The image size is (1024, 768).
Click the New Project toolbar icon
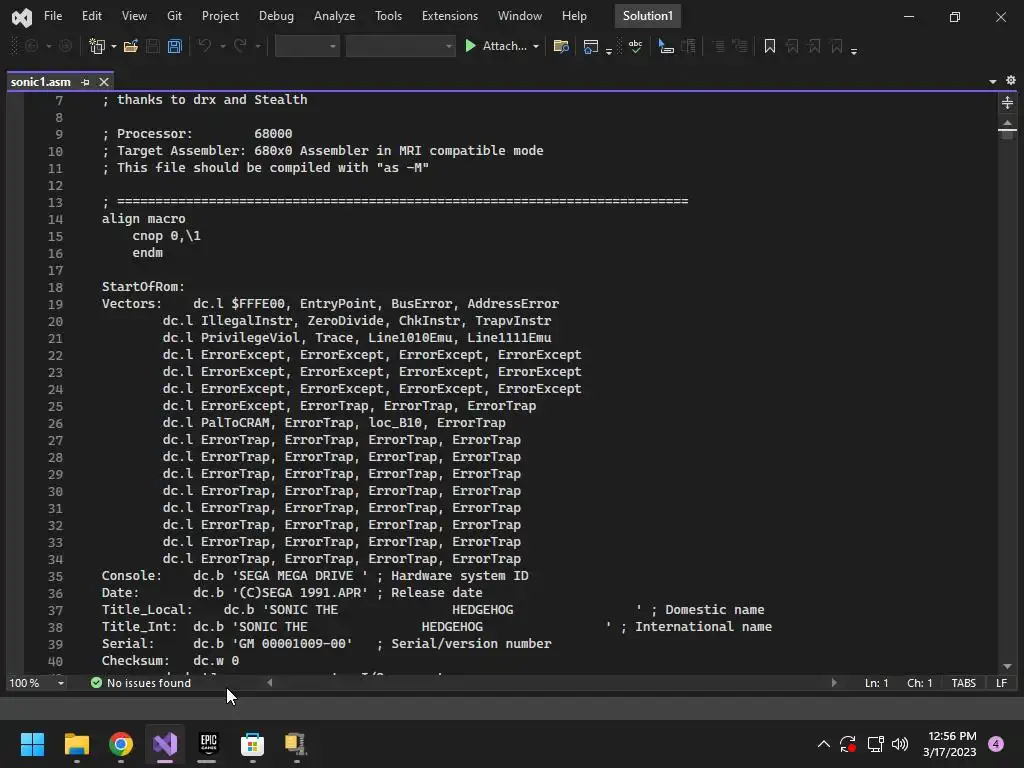97,46
